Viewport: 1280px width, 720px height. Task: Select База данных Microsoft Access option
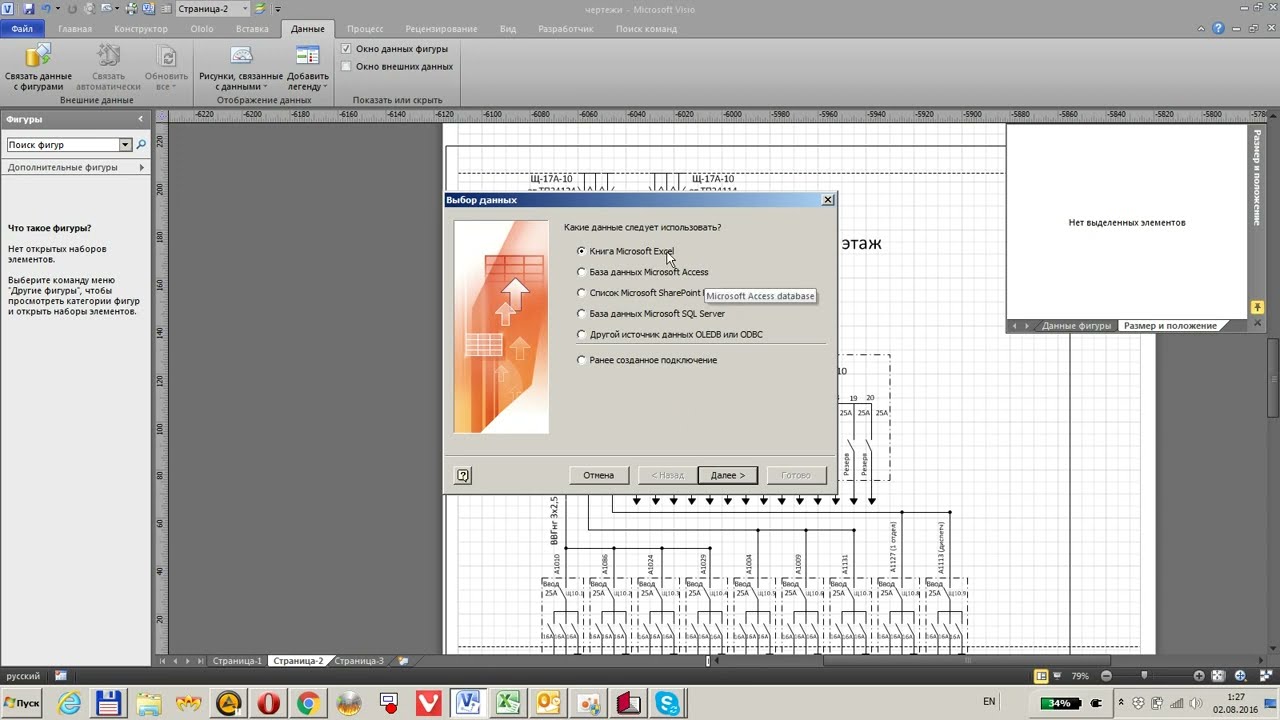coord(582,272)
